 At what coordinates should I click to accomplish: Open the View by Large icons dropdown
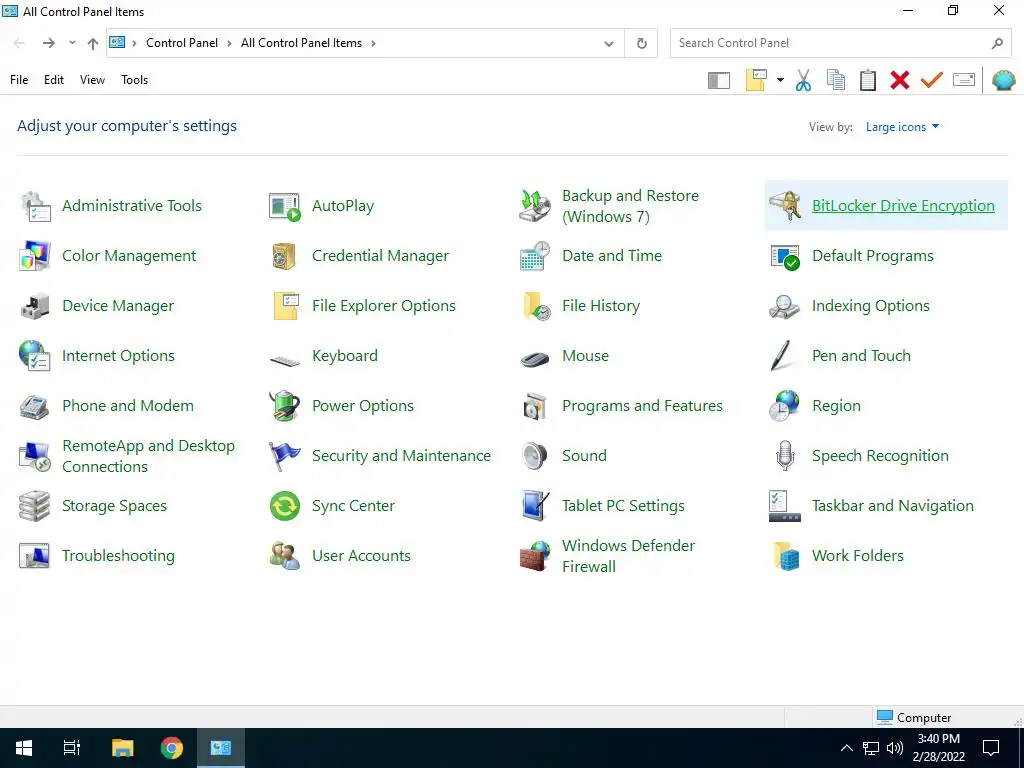coord(903,127)
